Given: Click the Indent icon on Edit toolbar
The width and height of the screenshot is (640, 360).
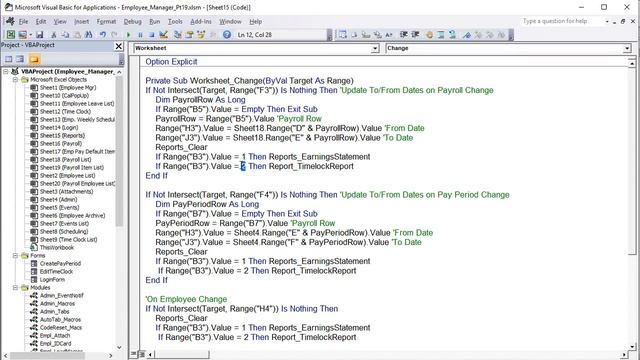Looking at the screenshot, I should coord(403,35).
